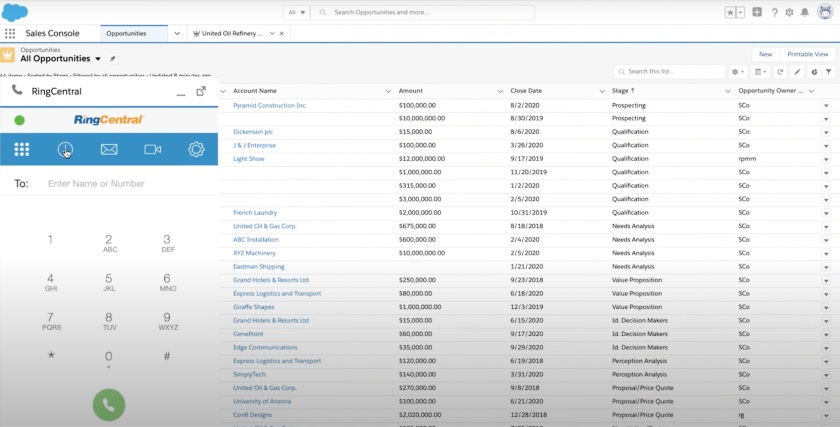The image size is (840, 427).
Task: Open Giraffe Shapes account link
Action: 253,307
